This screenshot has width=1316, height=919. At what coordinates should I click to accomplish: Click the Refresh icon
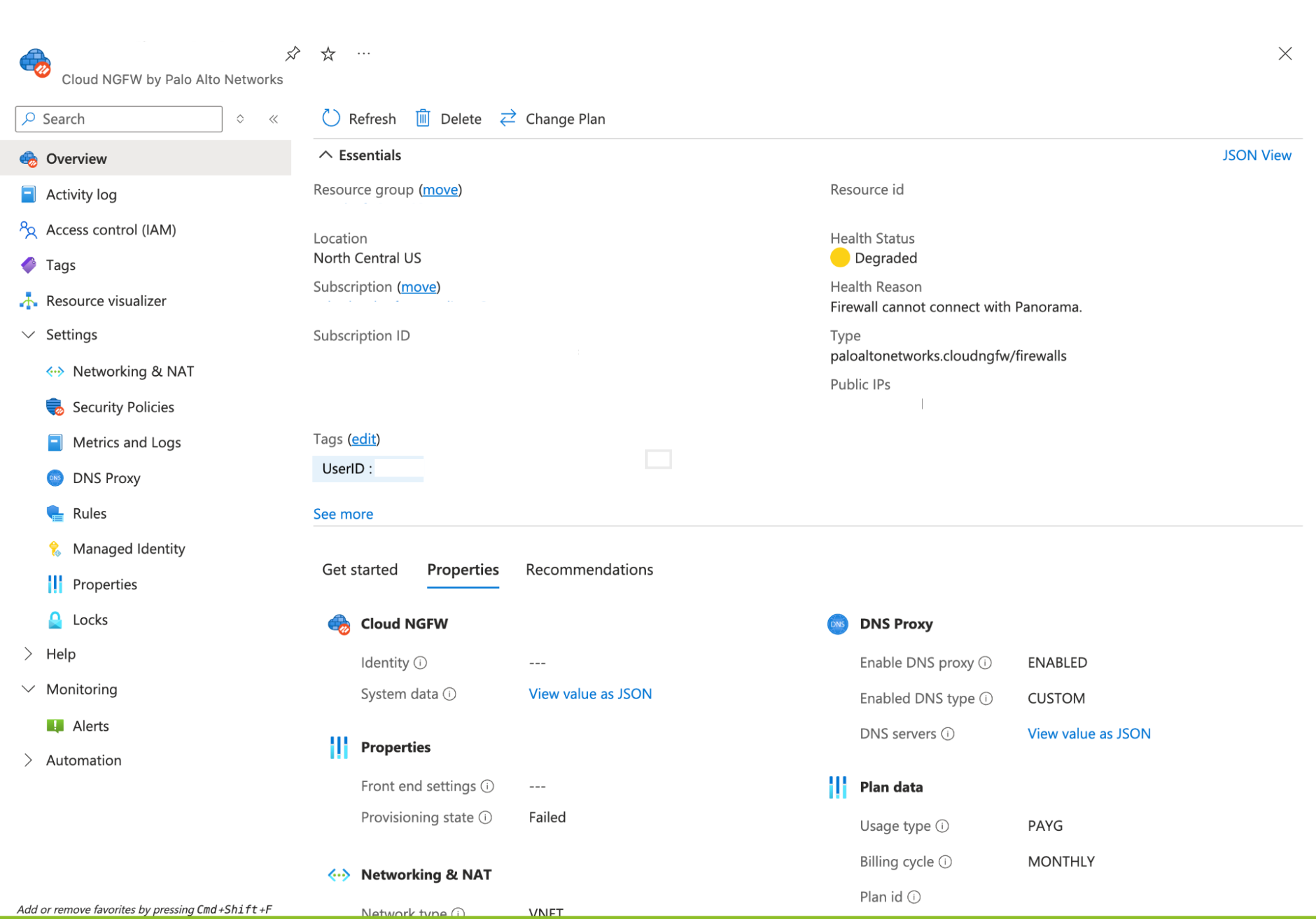331,118
